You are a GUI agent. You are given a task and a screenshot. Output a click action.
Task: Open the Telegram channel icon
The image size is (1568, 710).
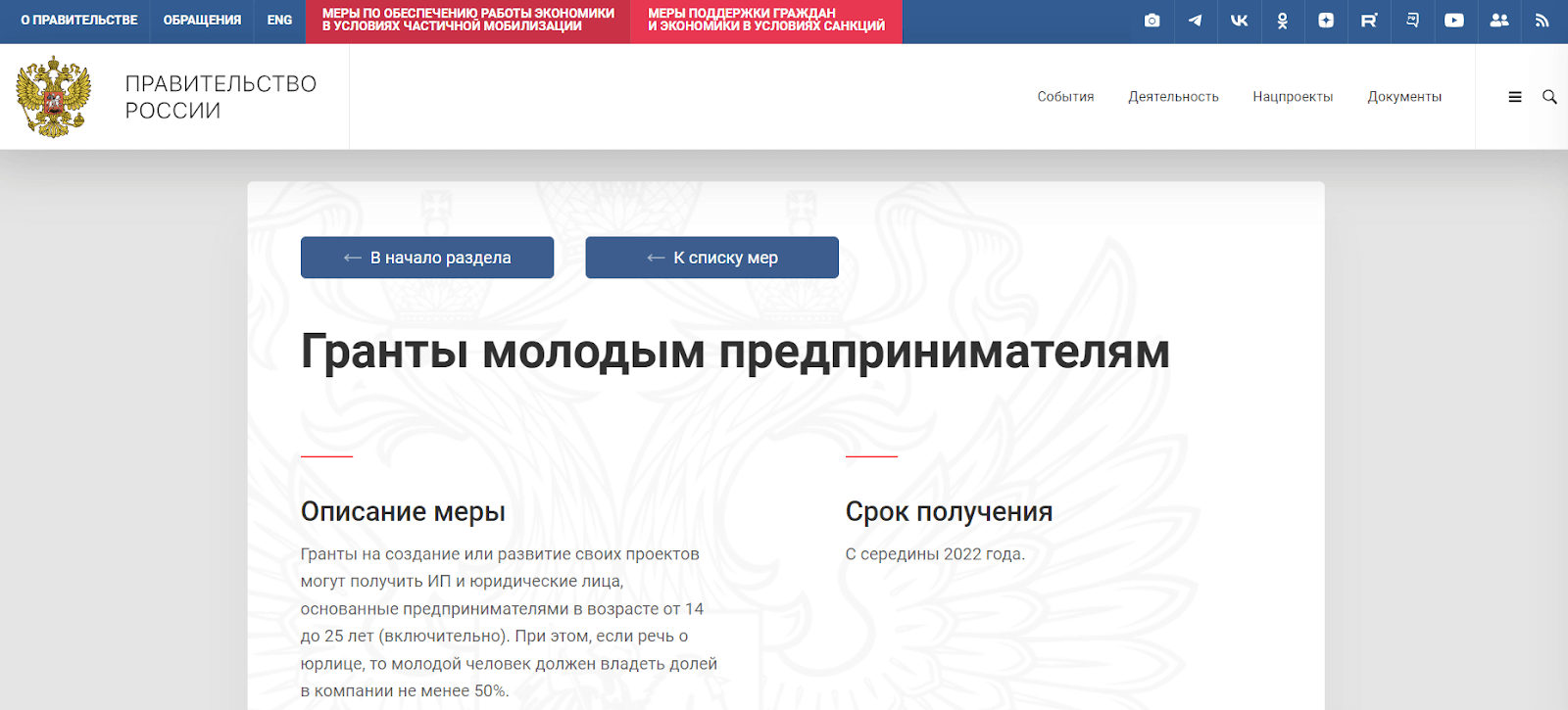1195,21
